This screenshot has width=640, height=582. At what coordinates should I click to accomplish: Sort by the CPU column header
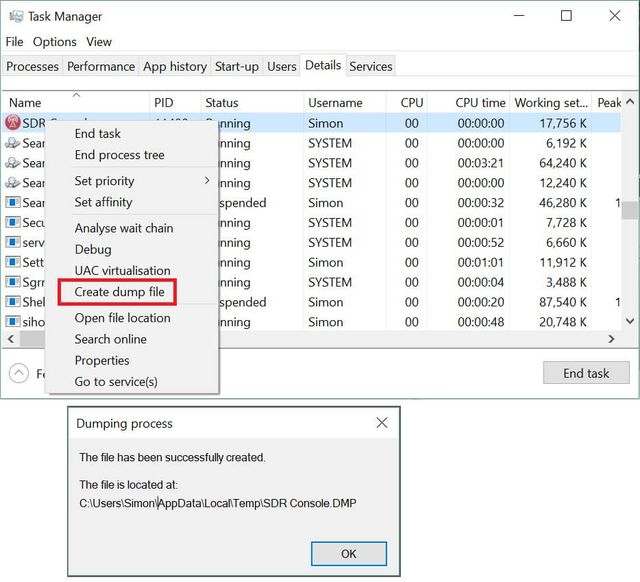point(407,102)
